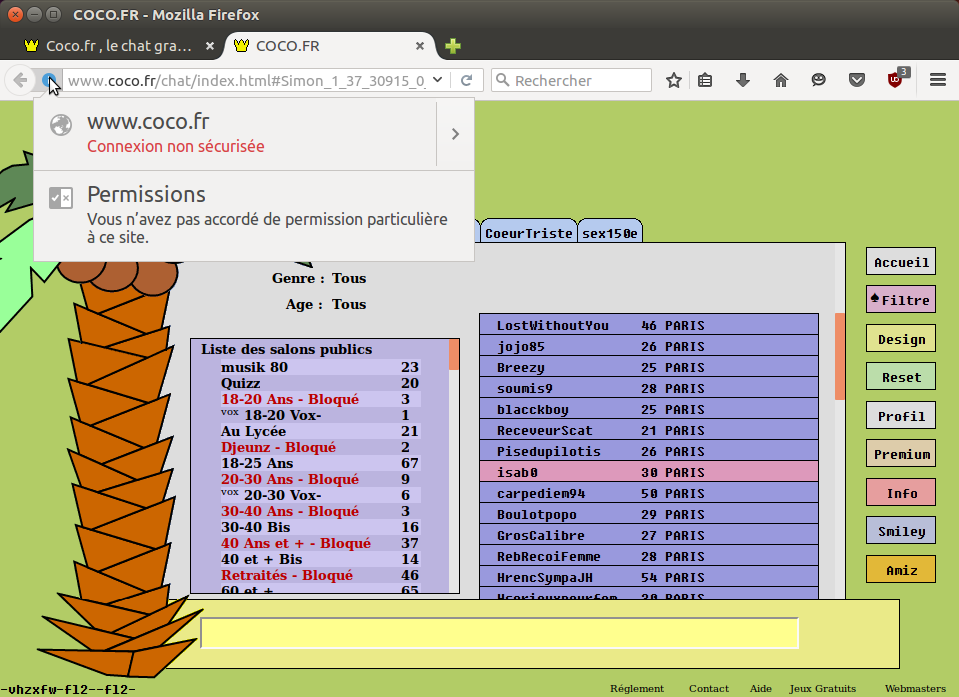Click the search magnifier icon
The image size is (959, 697).
(502, 80)
